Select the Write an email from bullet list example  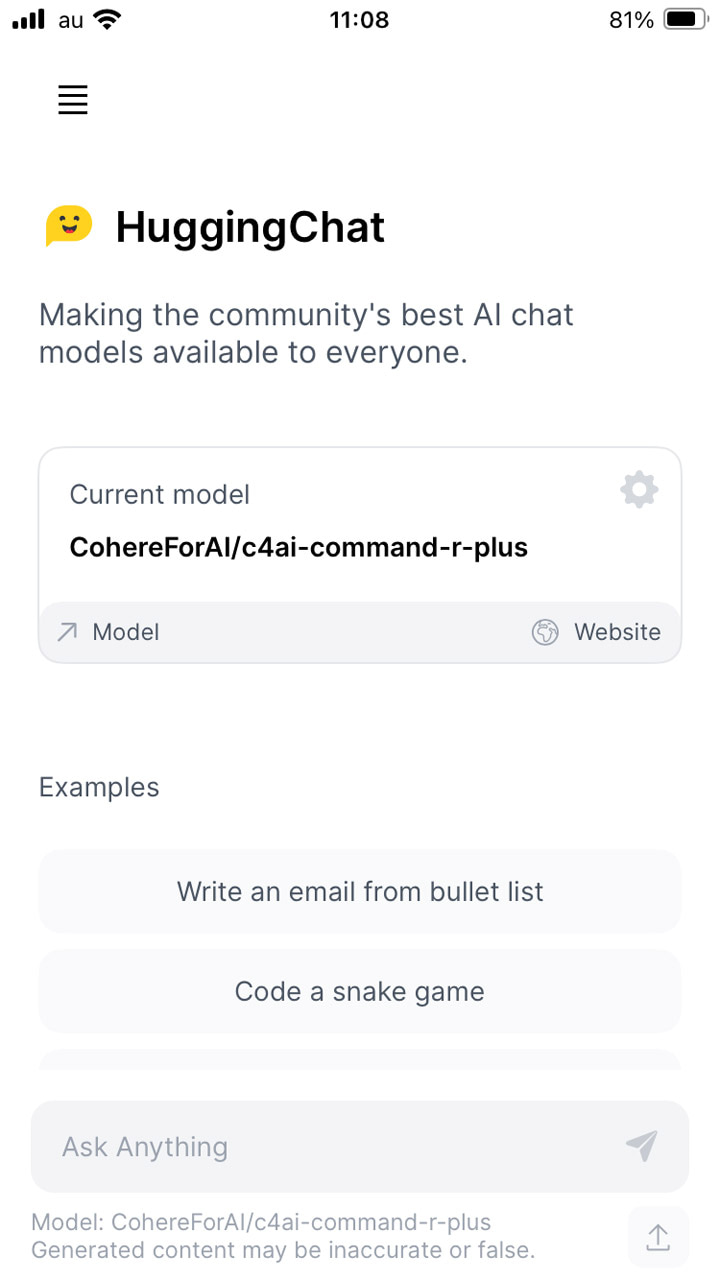pos(359,891)
